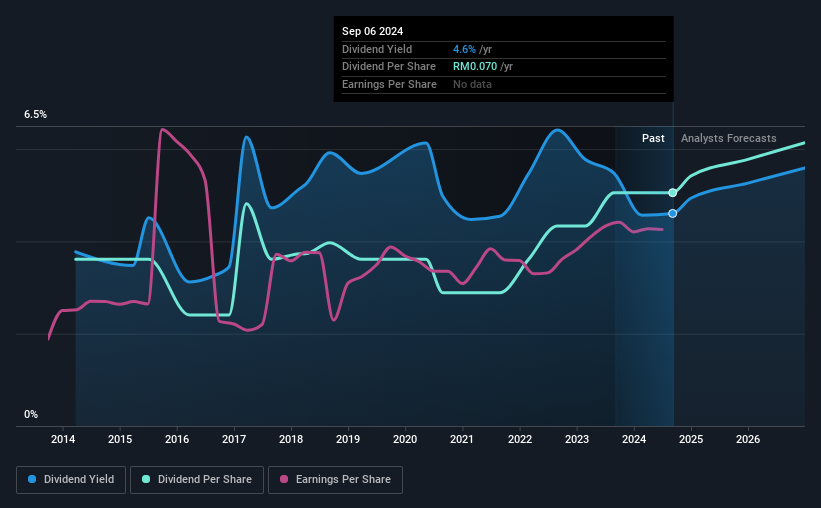Click the tooltip 'Earnings Per Share' row label
The width and height of the screenshot is (821, 508).
coord(389,84)
